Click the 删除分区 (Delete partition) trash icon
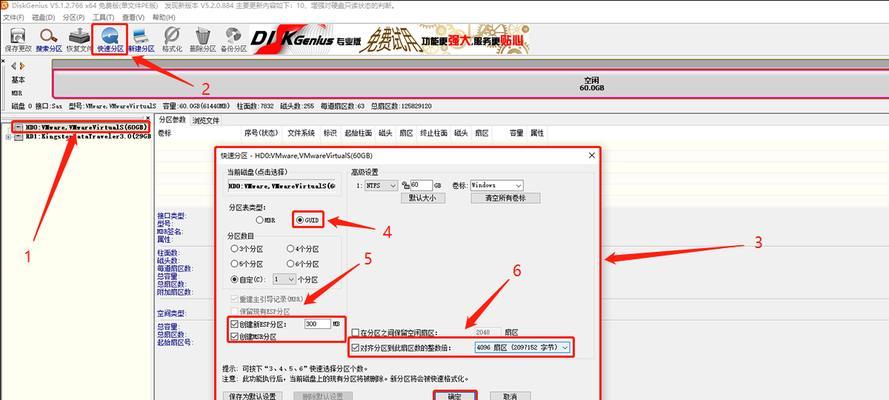Screen dimensions: 889x400 pos(202,40)
